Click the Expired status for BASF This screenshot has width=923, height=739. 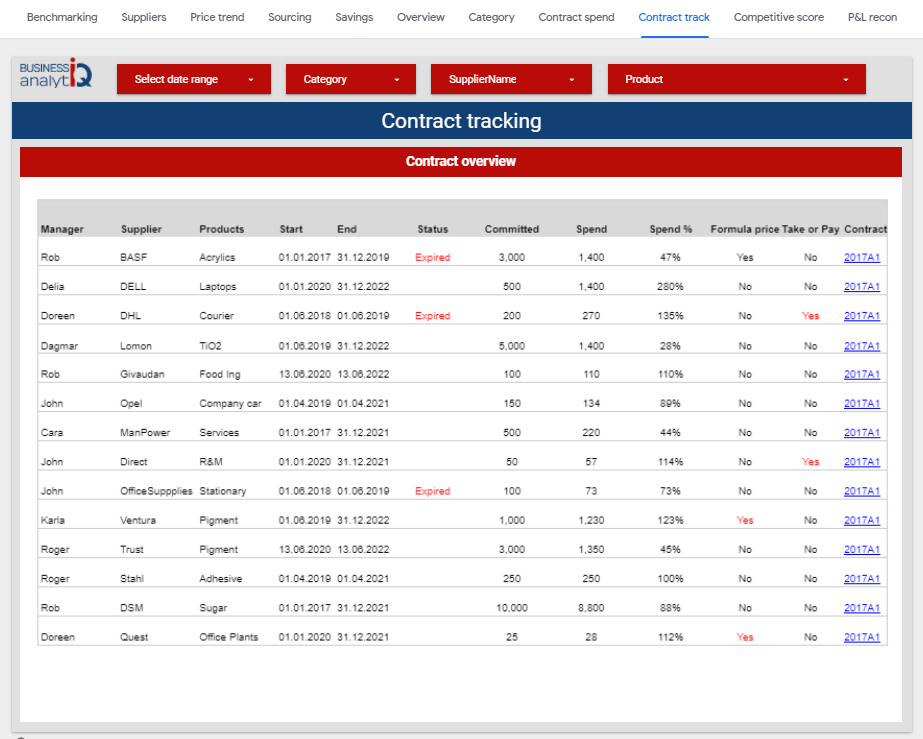point(433,257)
